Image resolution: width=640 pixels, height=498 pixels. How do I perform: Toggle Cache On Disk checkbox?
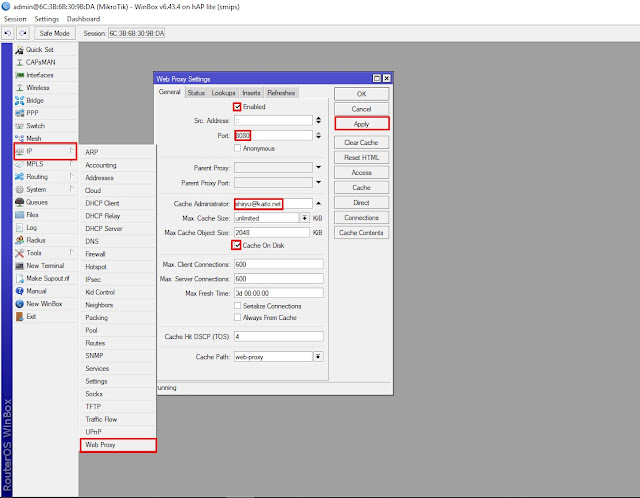click(x=237, y=245)
